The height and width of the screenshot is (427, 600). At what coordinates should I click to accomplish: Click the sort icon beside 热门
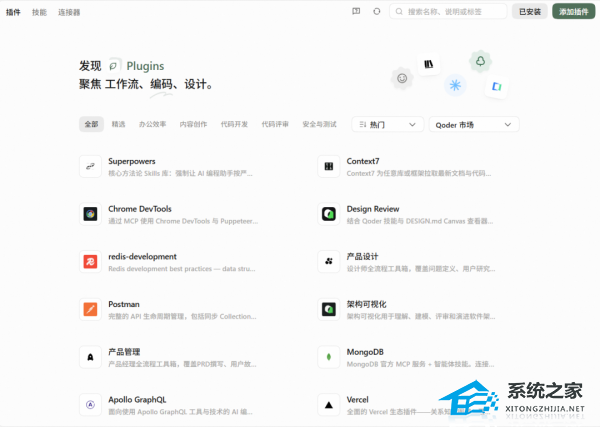(x=363, y=125)
